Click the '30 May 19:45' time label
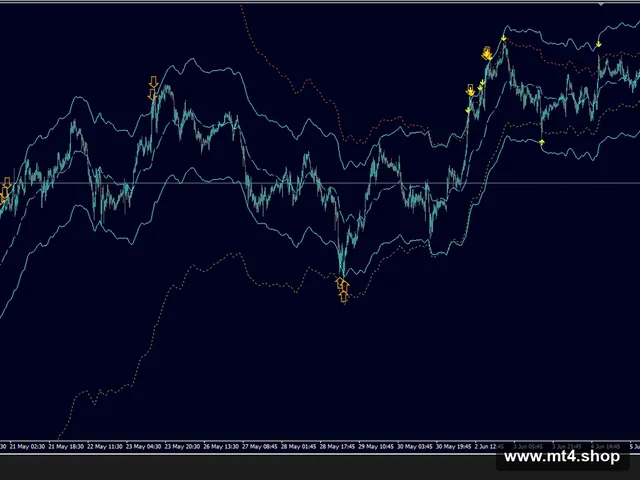 453,447
